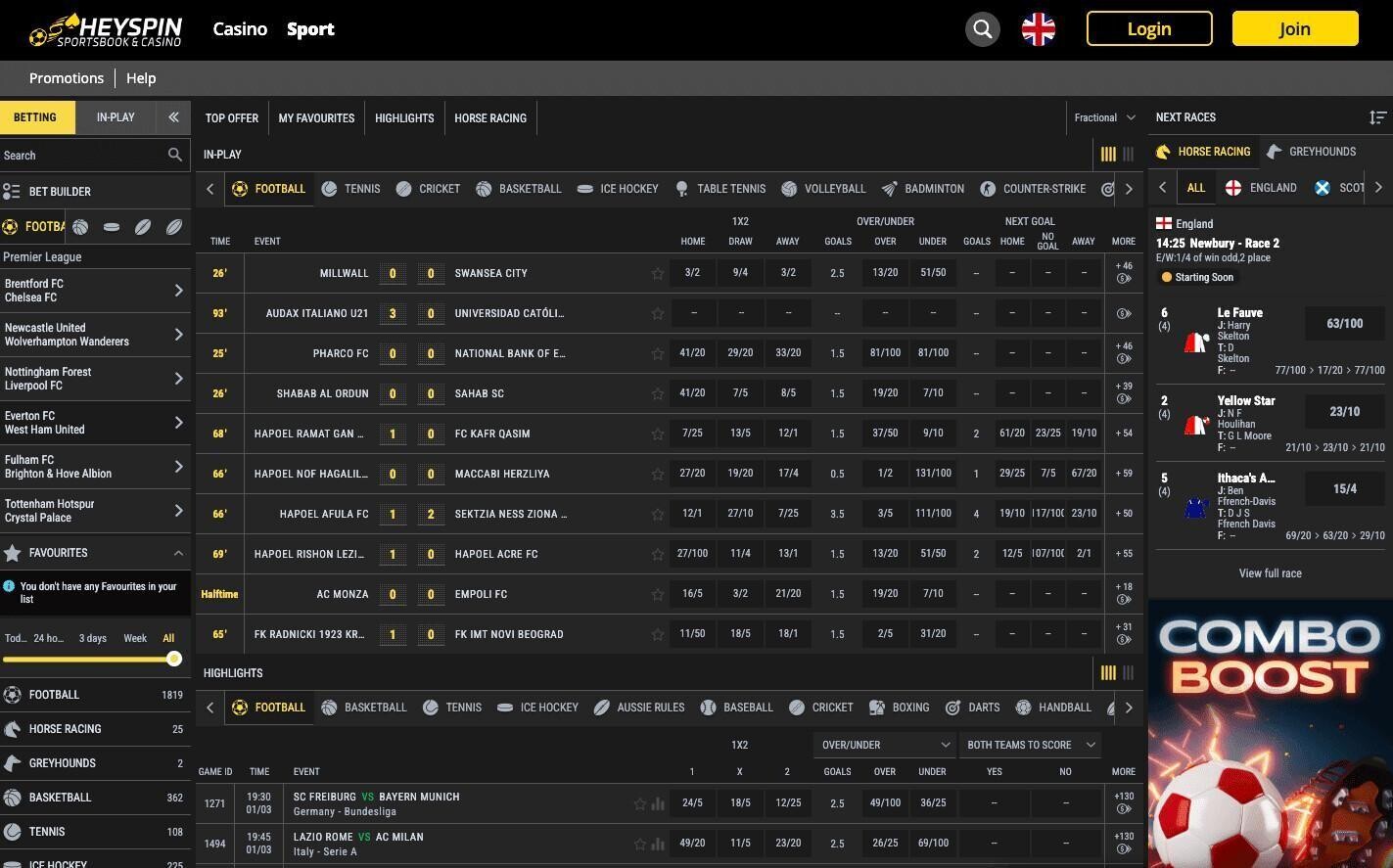Favourite FK Radnicki 1923 match star
Viewport: 1393px width, 868px height.
[658, 635]
